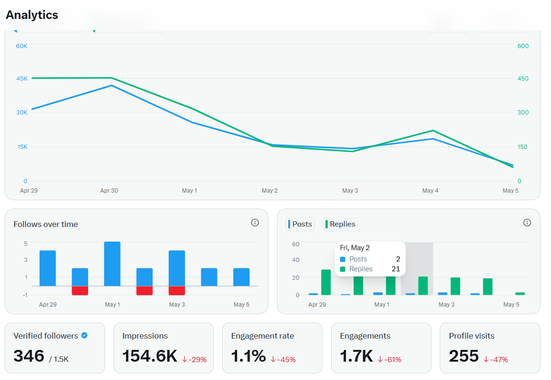551x380 pixels.
Task: Open the Profile visits metric card
Action: coord(490,348)
